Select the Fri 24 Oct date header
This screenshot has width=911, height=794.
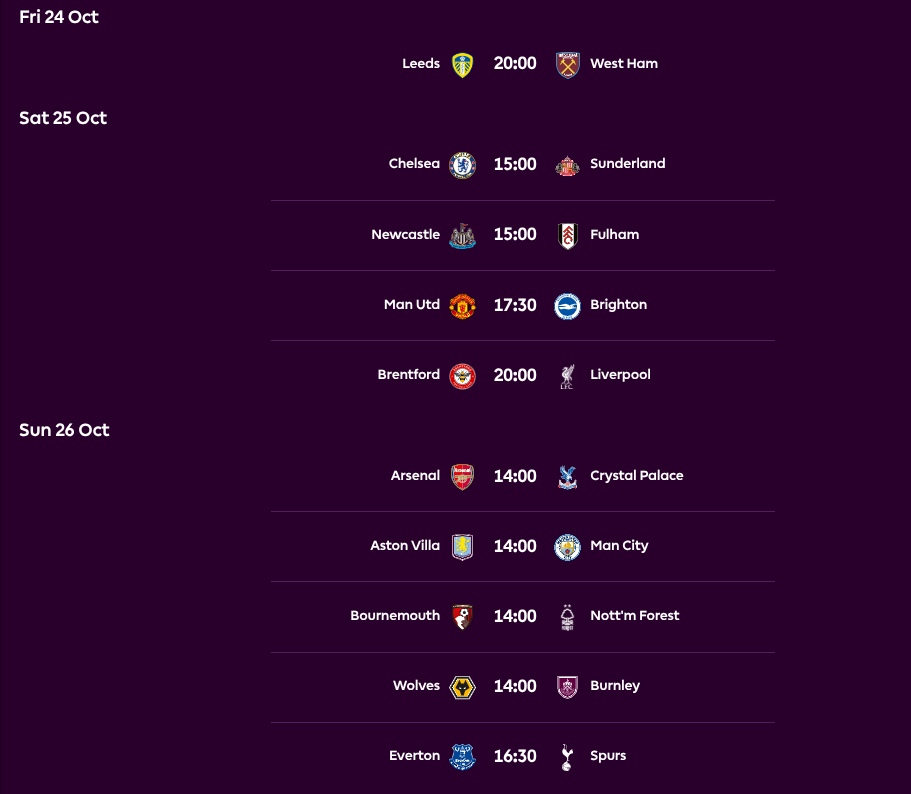(58, 17)
